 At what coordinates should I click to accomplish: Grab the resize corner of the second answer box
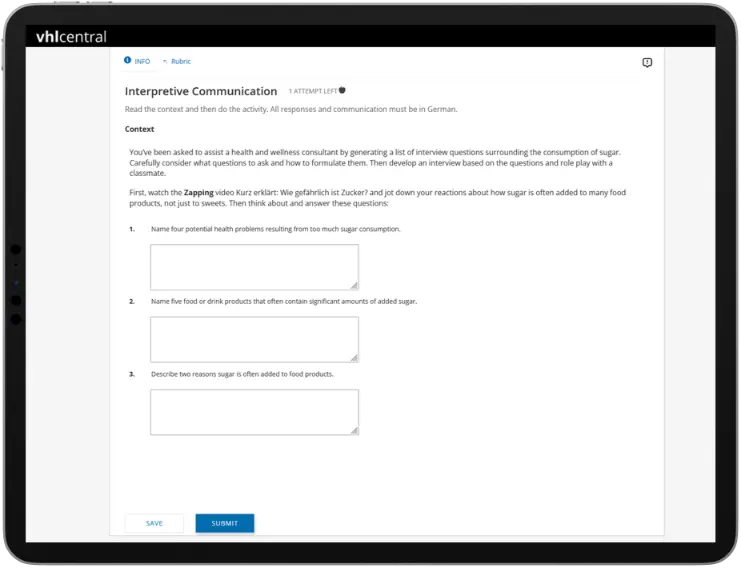tap(354, 358)
